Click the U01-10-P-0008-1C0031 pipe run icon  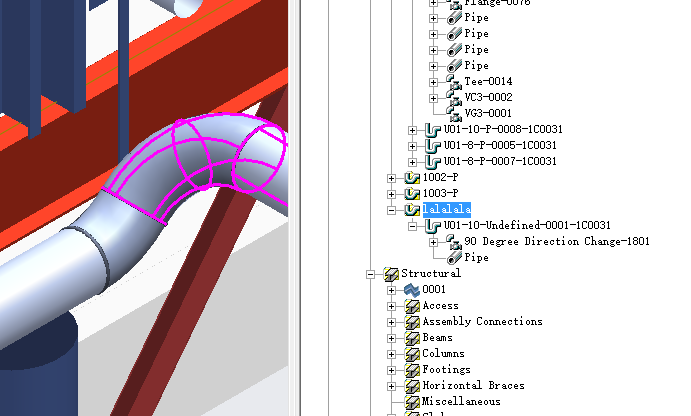click(433, 130)
